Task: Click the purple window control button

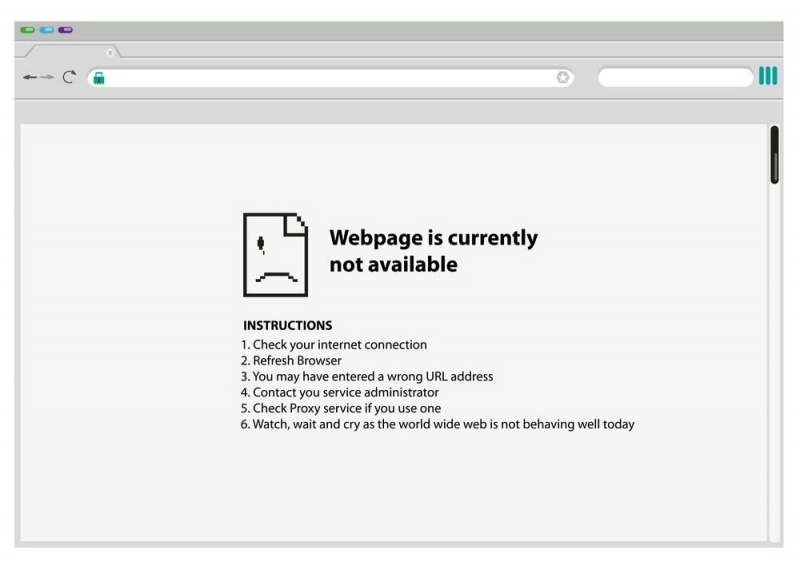Action: point(65,30)
